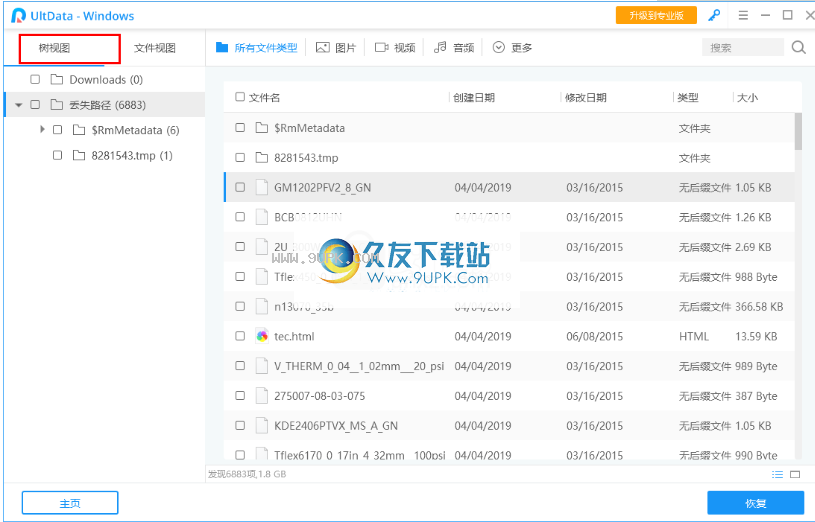Check the KDE2406PTVX_MS_A_GN checkbox
815x522 pixels.
tap(240, 425)
